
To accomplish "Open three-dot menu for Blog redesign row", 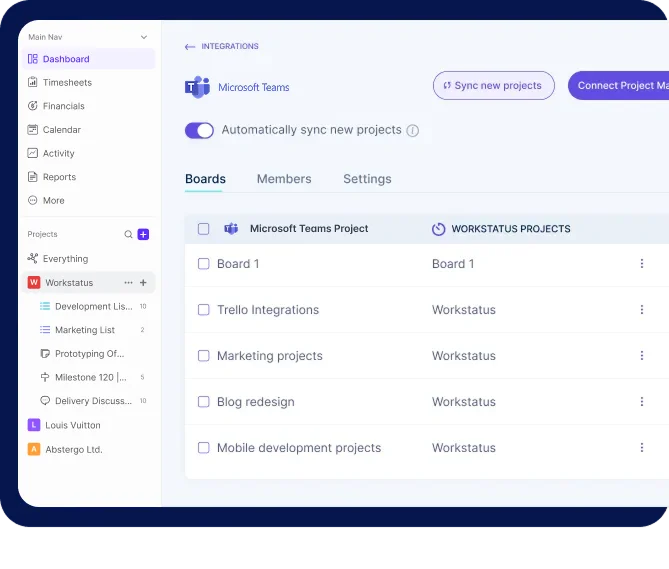I will pos(642,402).
